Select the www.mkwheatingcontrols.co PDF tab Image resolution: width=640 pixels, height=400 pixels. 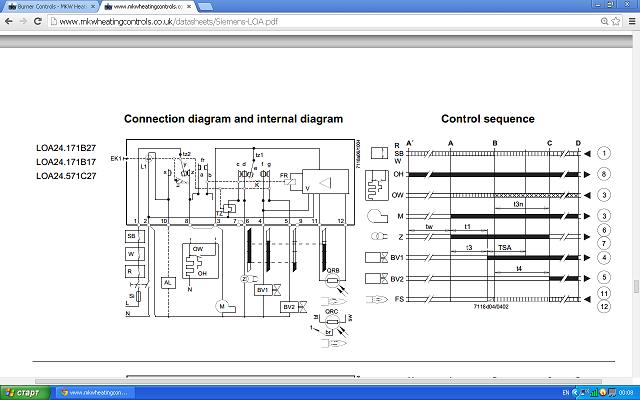coord(145,6)
